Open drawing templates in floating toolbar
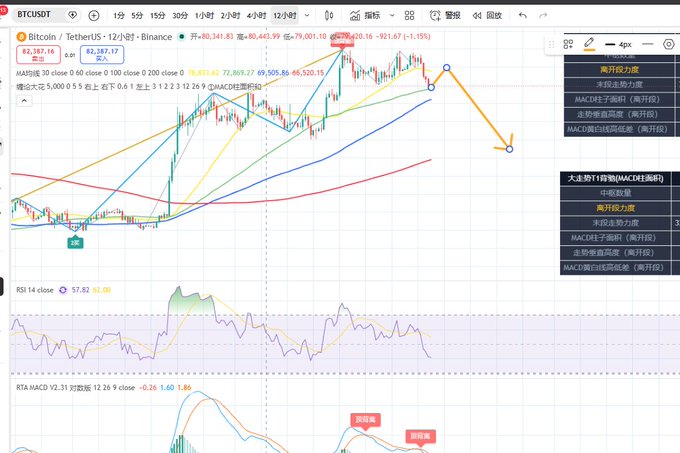 click(568, 44)
